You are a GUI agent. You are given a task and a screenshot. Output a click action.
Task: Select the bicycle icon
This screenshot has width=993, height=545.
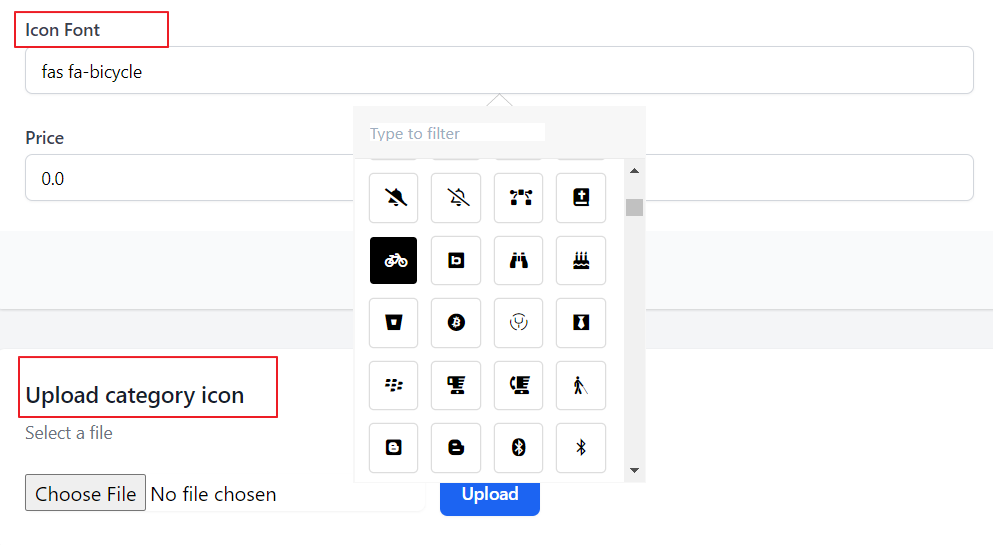pyautogui.click(x=393, y=260)
